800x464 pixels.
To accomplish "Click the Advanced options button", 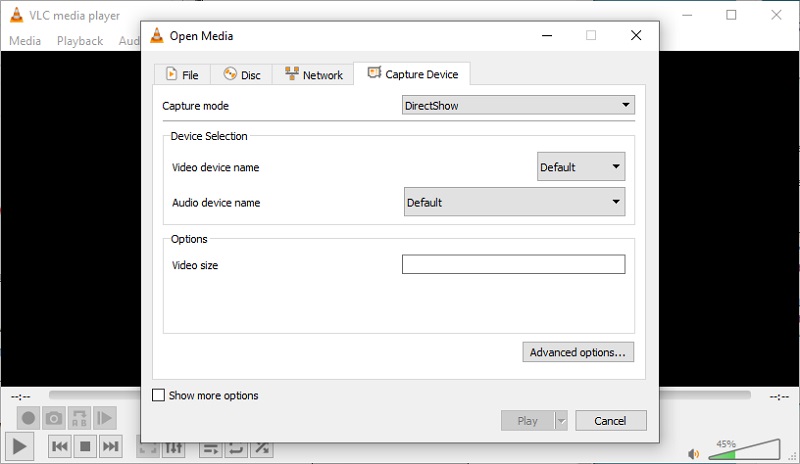I will (577, 352).
